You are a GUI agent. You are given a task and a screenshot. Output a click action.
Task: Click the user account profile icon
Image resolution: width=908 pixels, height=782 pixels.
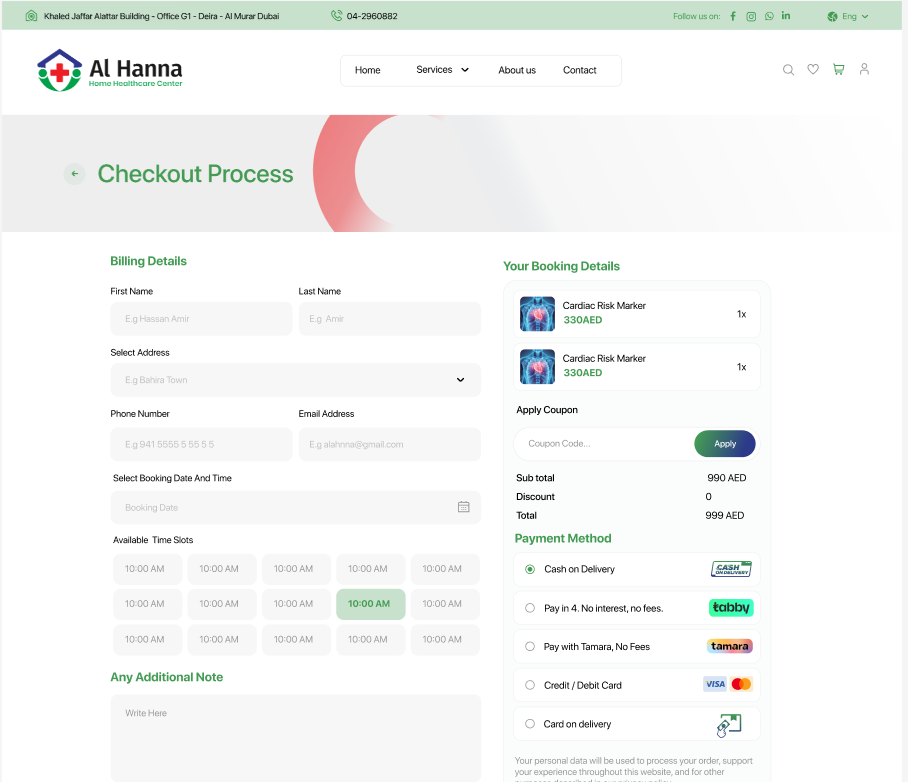864,70
